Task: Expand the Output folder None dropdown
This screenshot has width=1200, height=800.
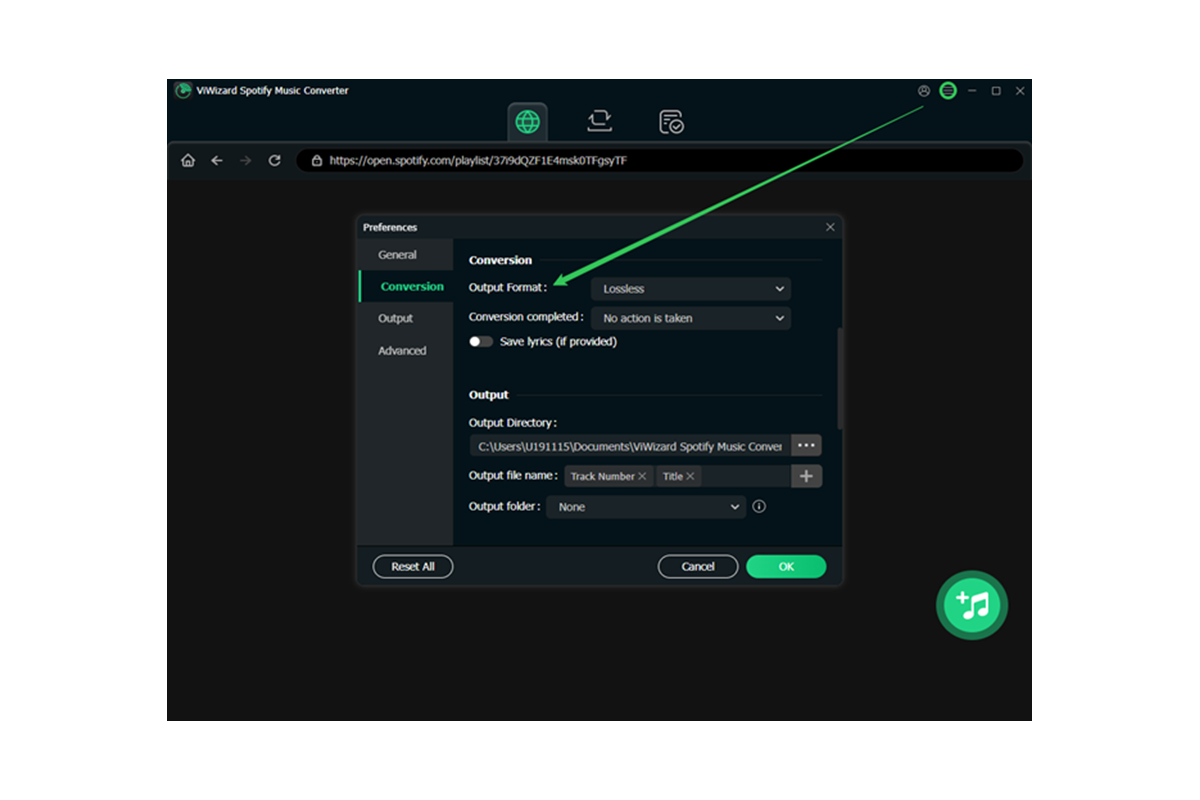Action: [x=645, y=507]
